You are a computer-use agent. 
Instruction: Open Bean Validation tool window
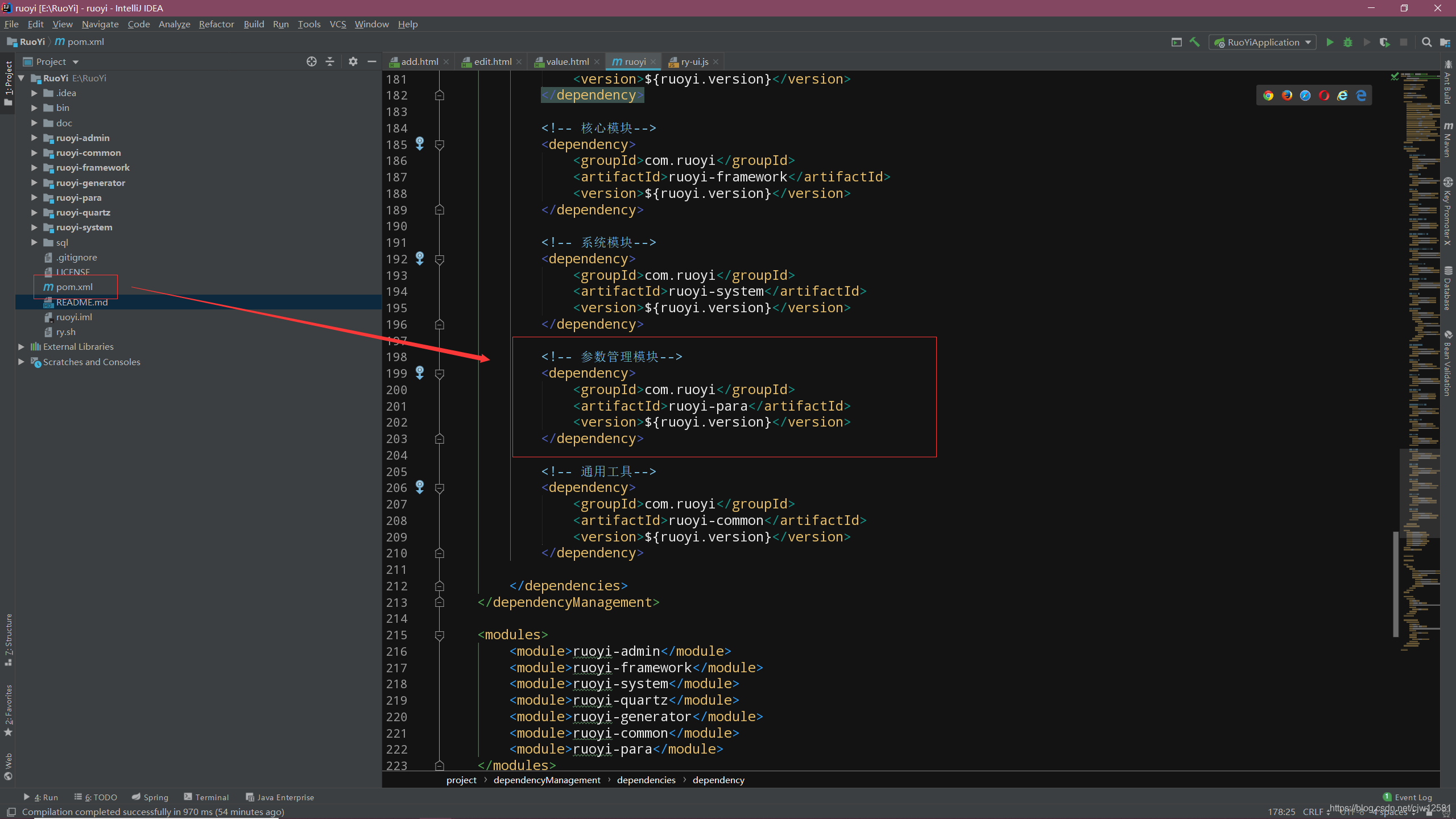coord(1448,363)
